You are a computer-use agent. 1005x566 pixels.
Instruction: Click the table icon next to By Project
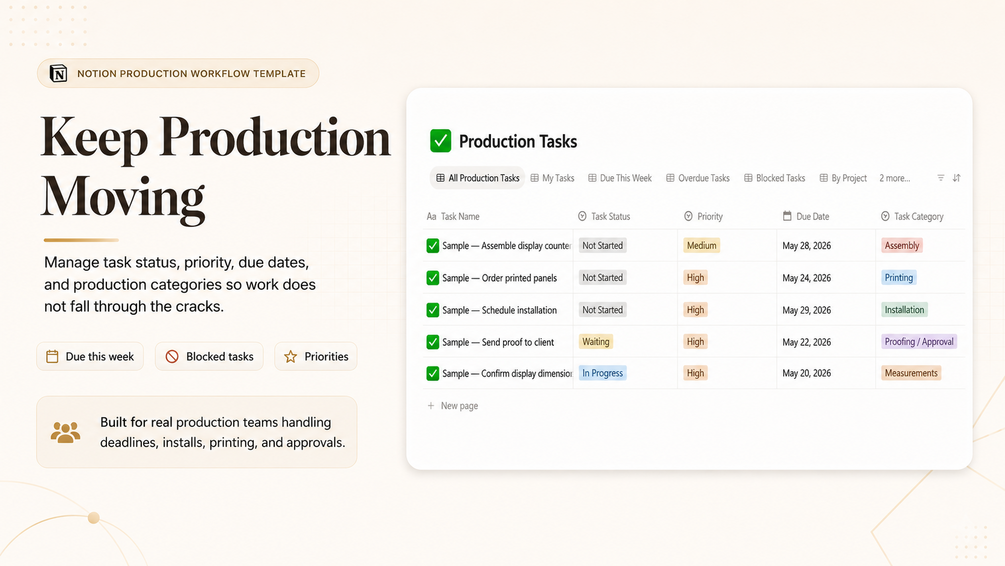(x=824, y=178)
